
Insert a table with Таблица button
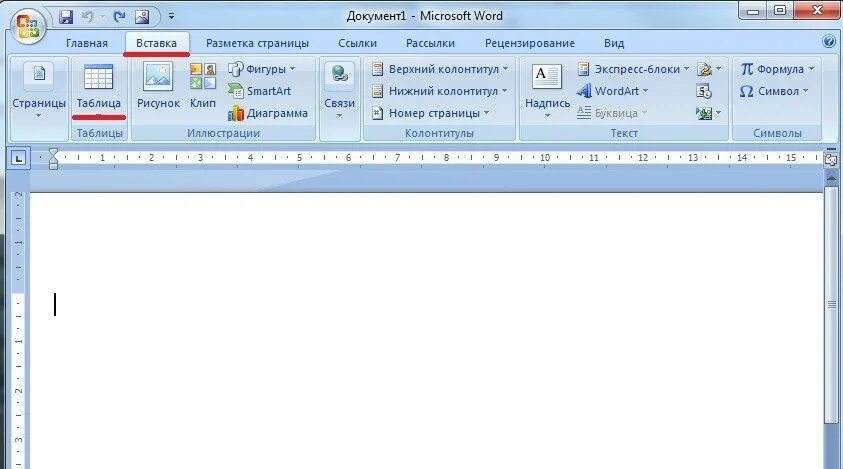(x=98, y=90)
